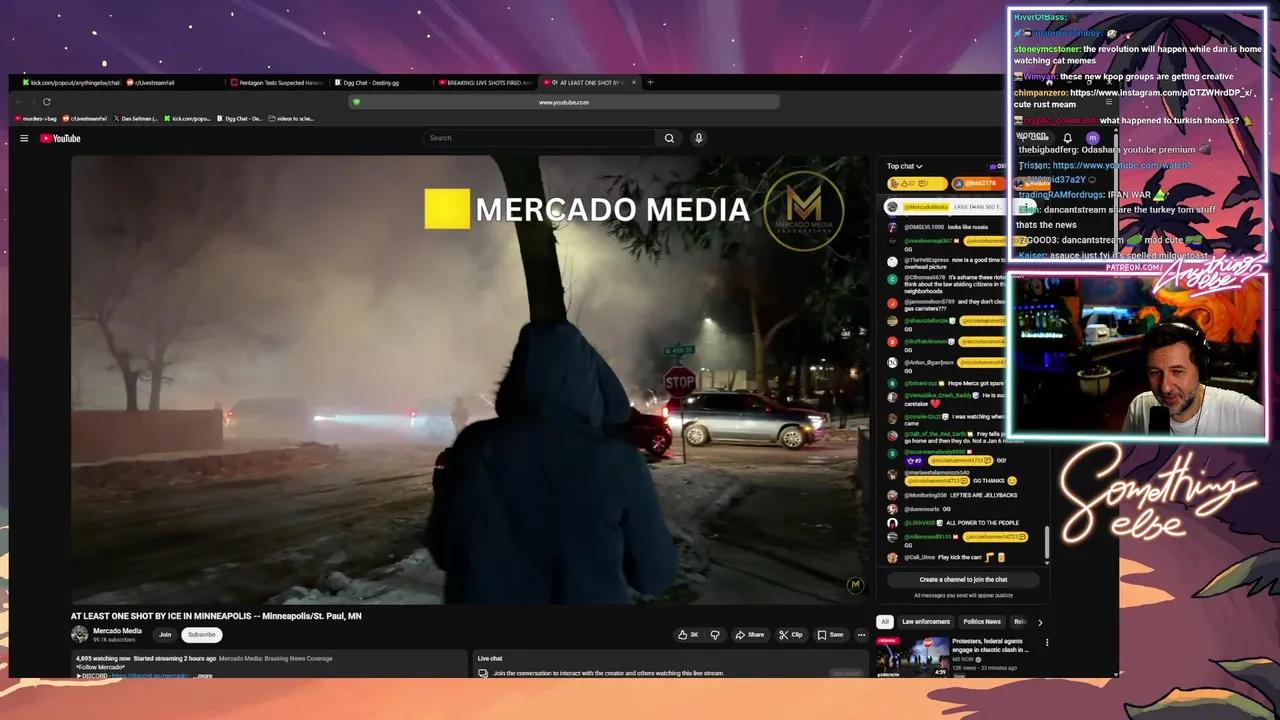Click the main livestream video player
The width and height of the screenshot is (1280, 720).
click(x=470, y=380)
